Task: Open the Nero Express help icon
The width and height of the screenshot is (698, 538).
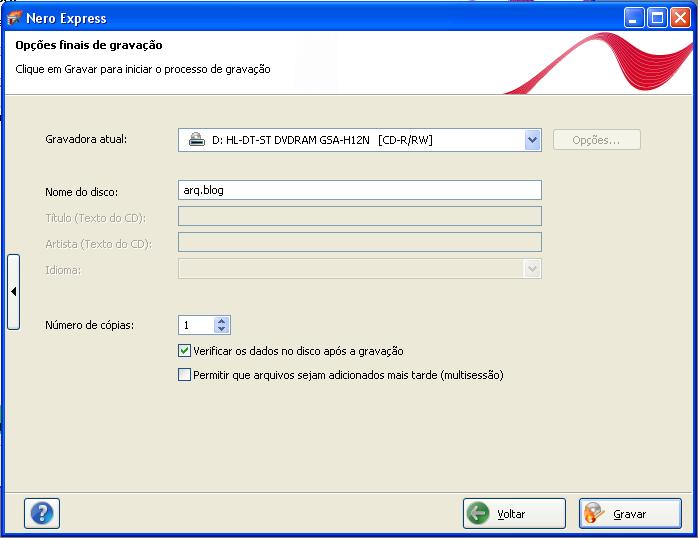Action: click(x=42, y=514)
